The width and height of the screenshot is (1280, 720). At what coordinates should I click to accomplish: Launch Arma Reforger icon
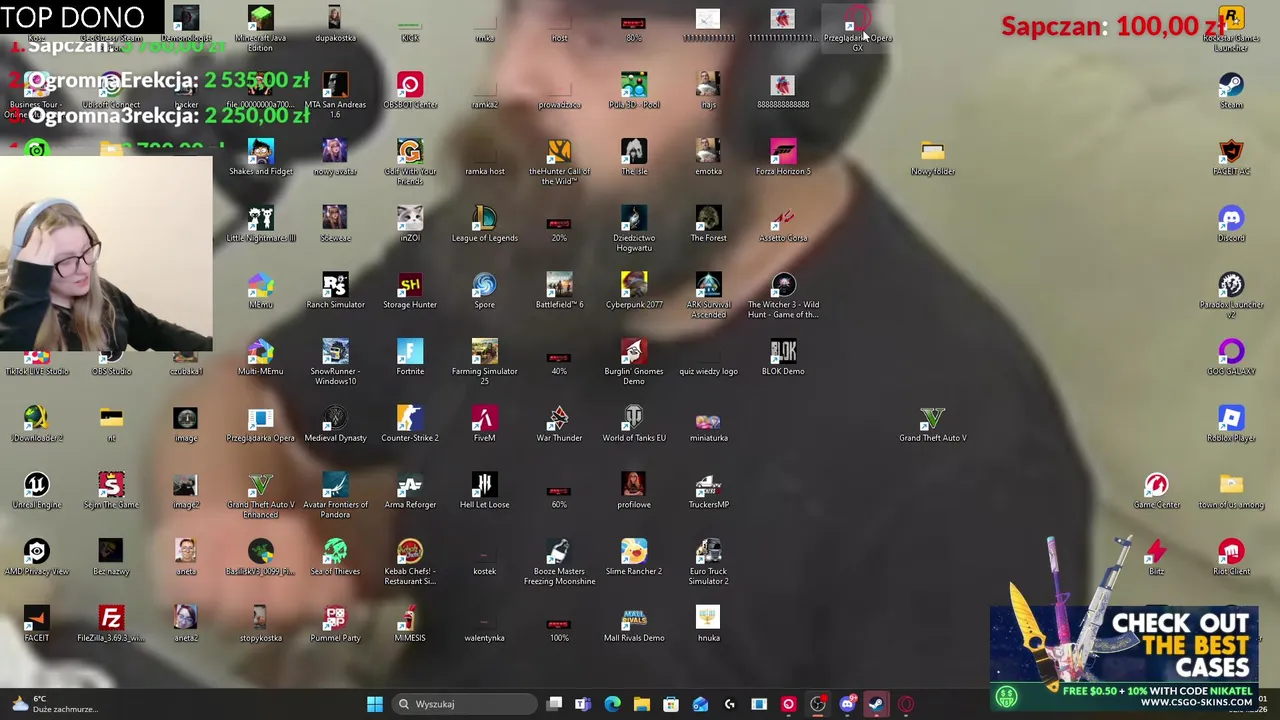[410, 491]
